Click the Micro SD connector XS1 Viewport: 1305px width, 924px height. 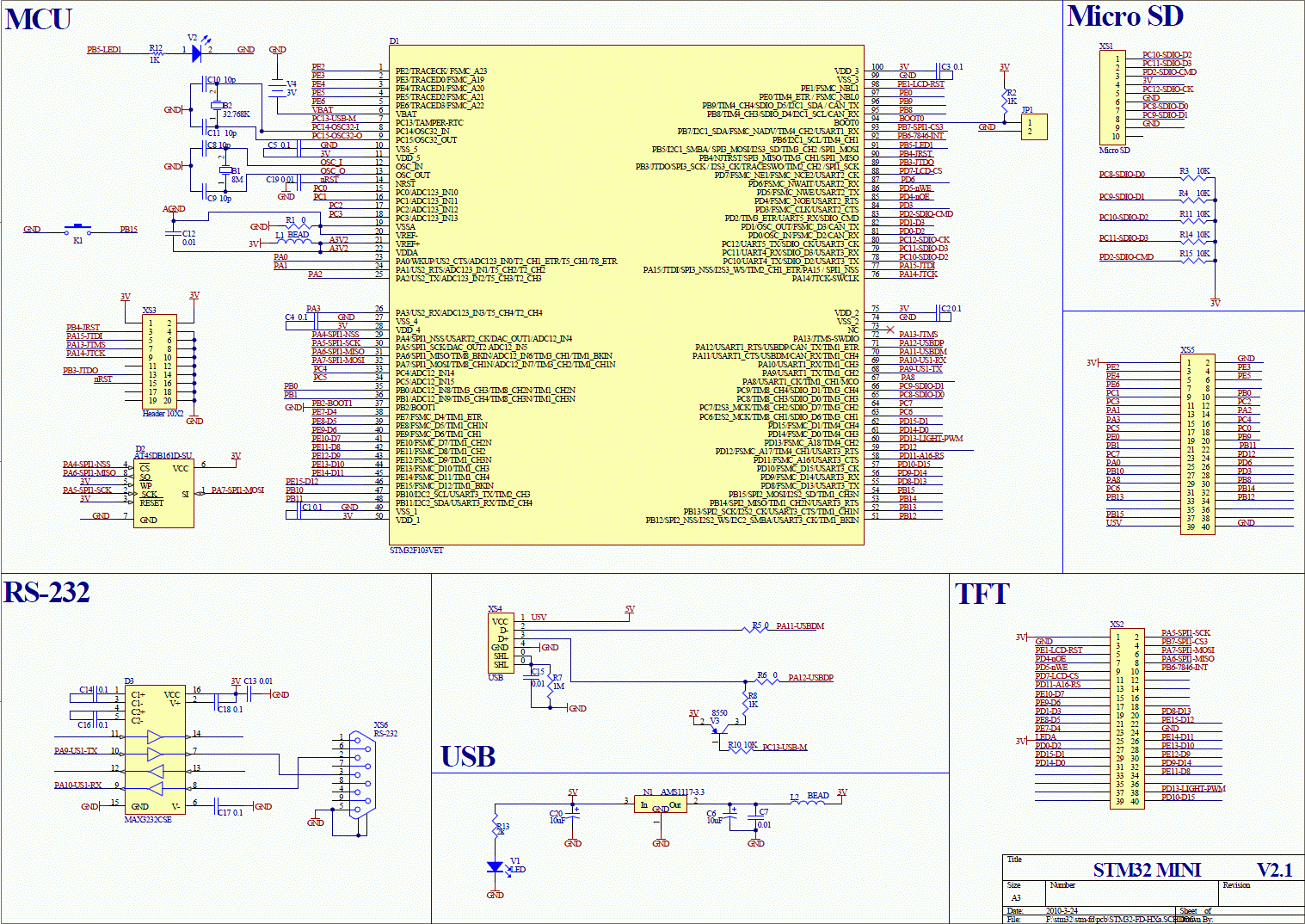tap(1112, 97)
